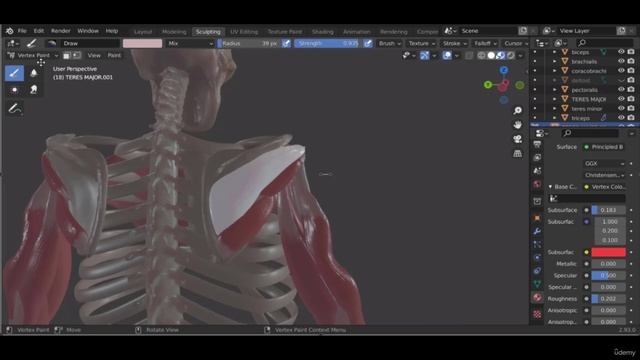Click the blue Z axis on navigation gizmo

(x=504, y=70)
